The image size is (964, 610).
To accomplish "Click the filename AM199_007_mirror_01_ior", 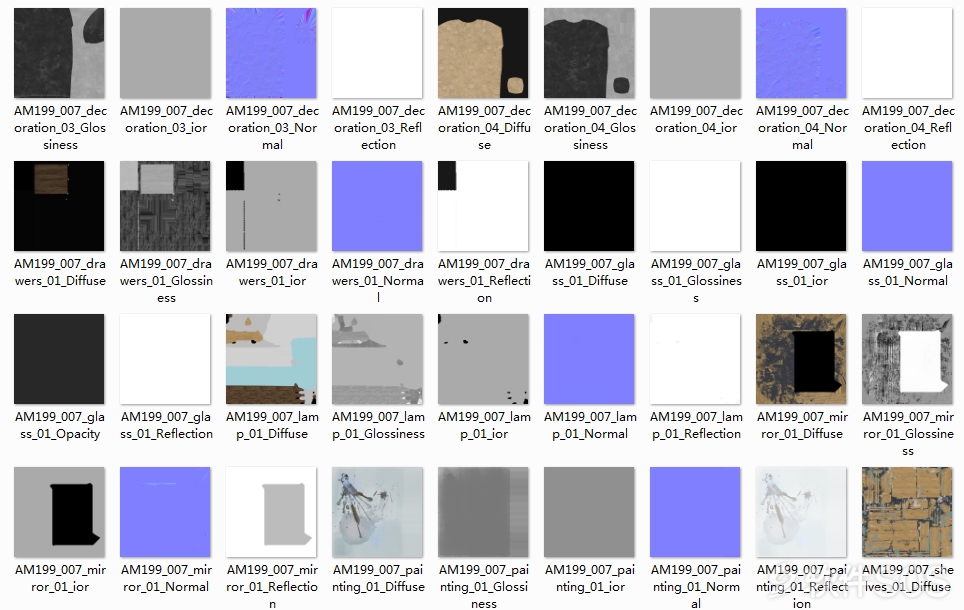I will (x=60, y=579).
